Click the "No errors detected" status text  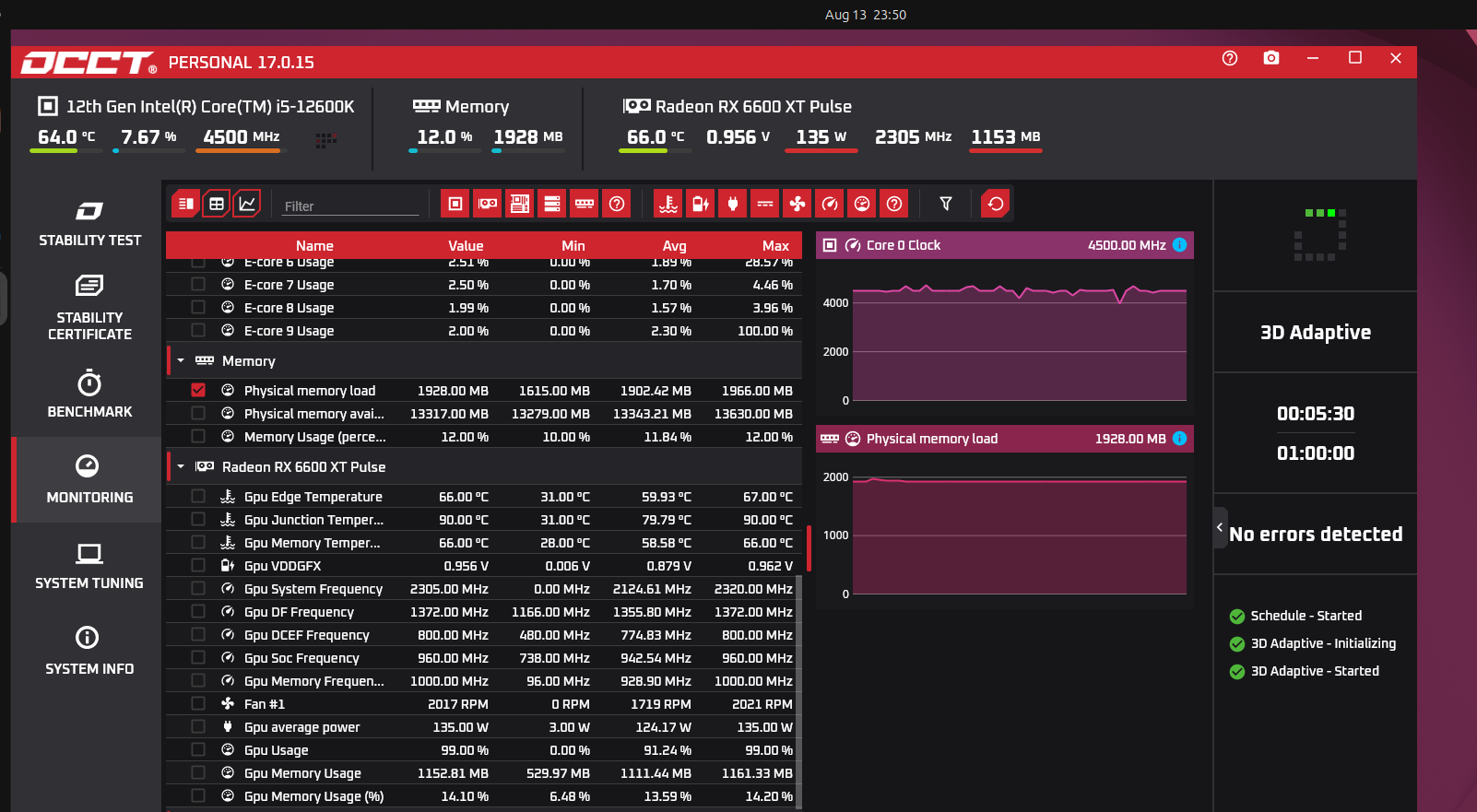[1316, 534]
